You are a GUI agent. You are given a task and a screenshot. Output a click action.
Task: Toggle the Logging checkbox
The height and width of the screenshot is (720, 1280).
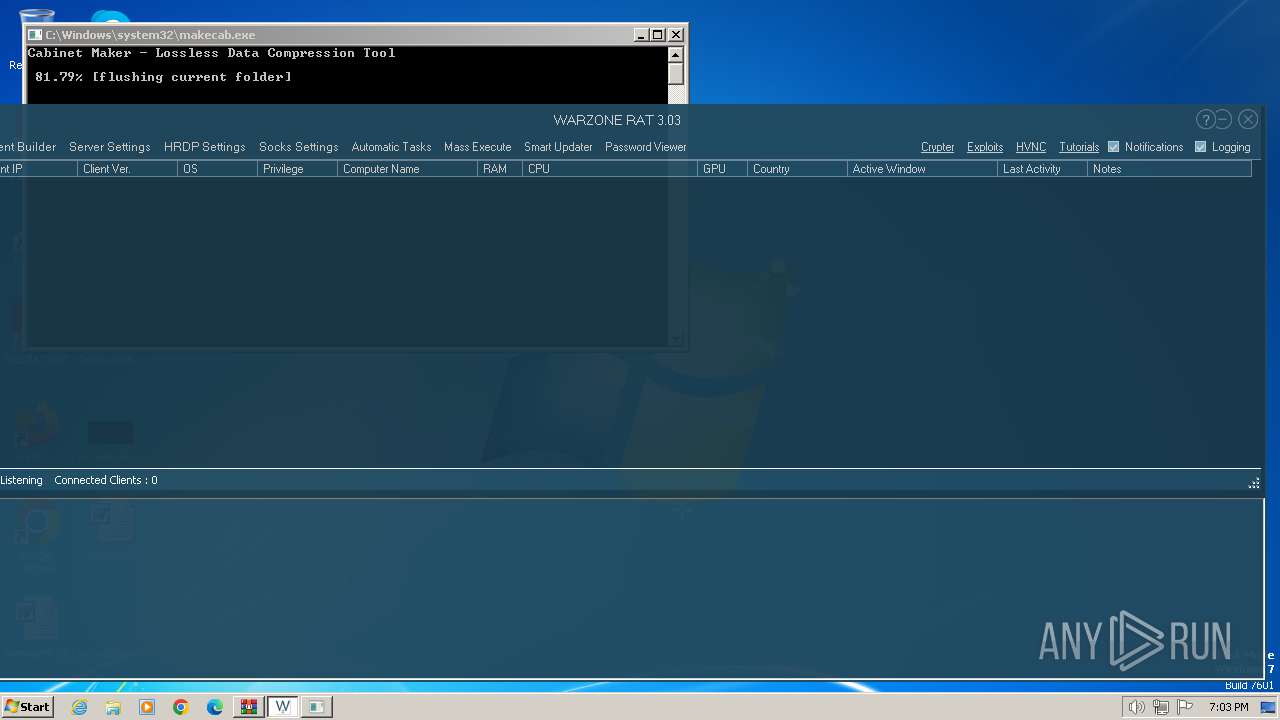coord(1201,147)
